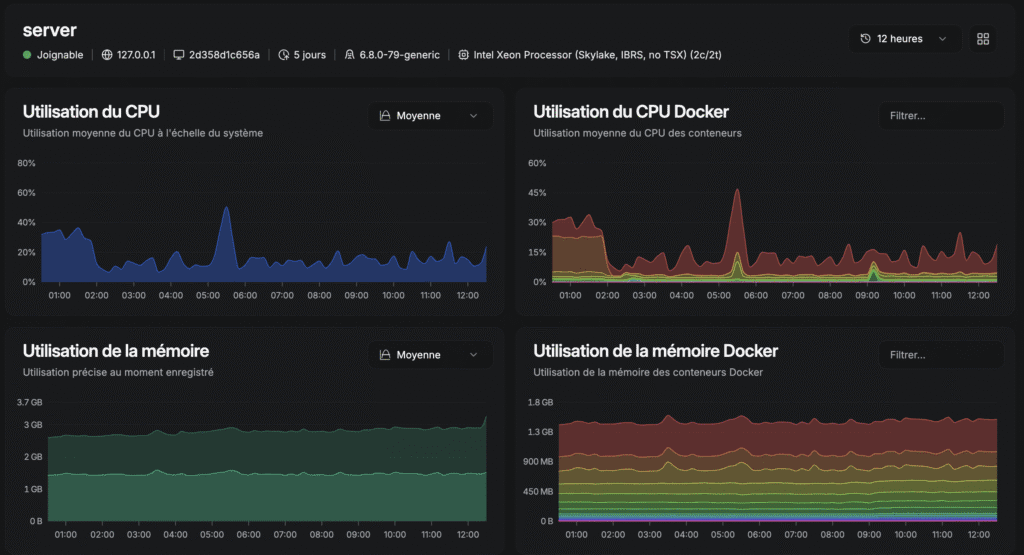Click the Linux penguin kernel icon

pyautogui.click(x=349, y=55)
